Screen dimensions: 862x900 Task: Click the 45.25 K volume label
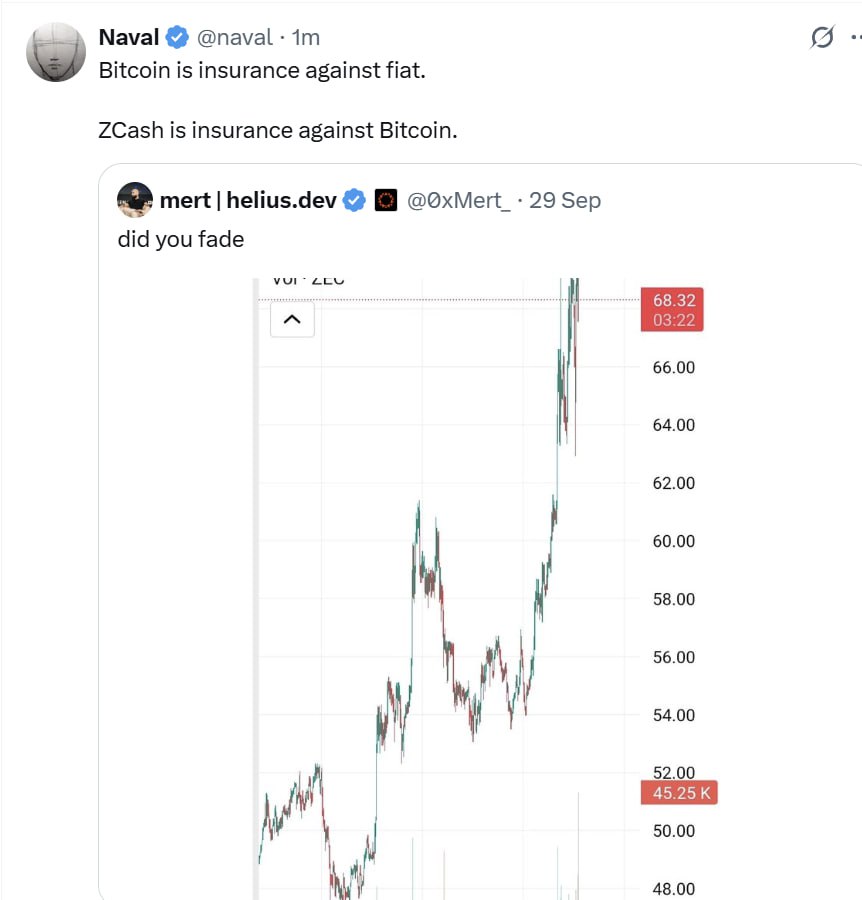[679, 794]
